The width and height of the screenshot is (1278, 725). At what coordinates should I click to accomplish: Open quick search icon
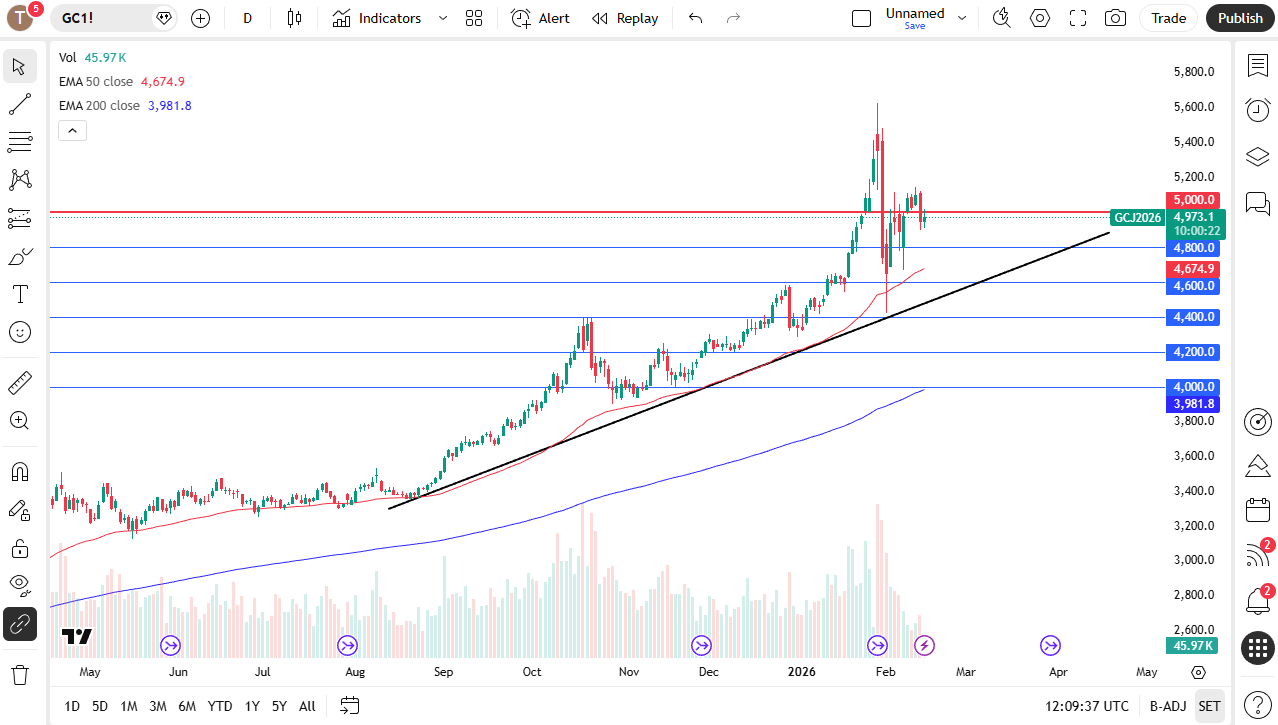tap(1001, 18)
